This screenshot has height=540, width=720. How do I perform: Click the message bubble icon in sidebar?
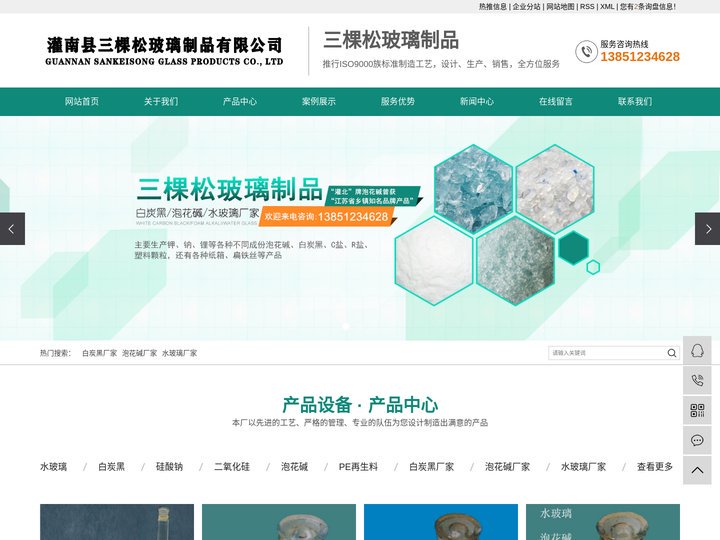(697, 440)
